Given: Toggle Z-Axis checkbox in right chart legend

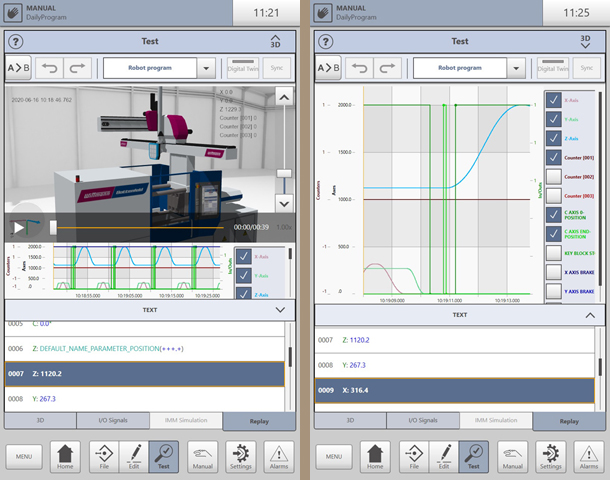Looking at the screenshot, I should (554, 138).
